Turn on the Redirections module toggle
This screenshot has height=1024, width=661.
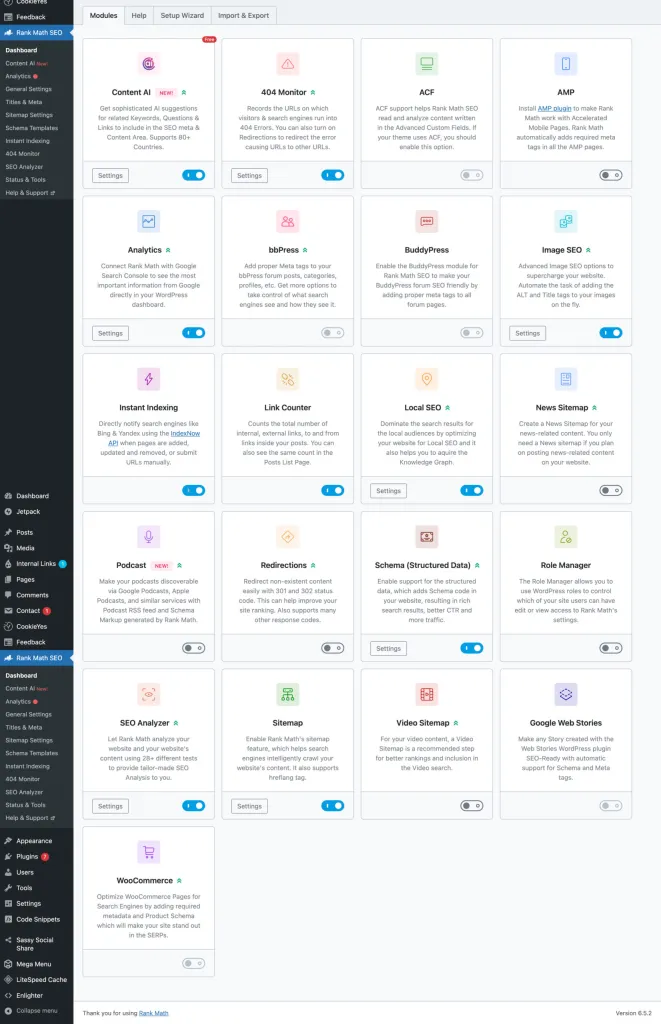click(332, 648)
